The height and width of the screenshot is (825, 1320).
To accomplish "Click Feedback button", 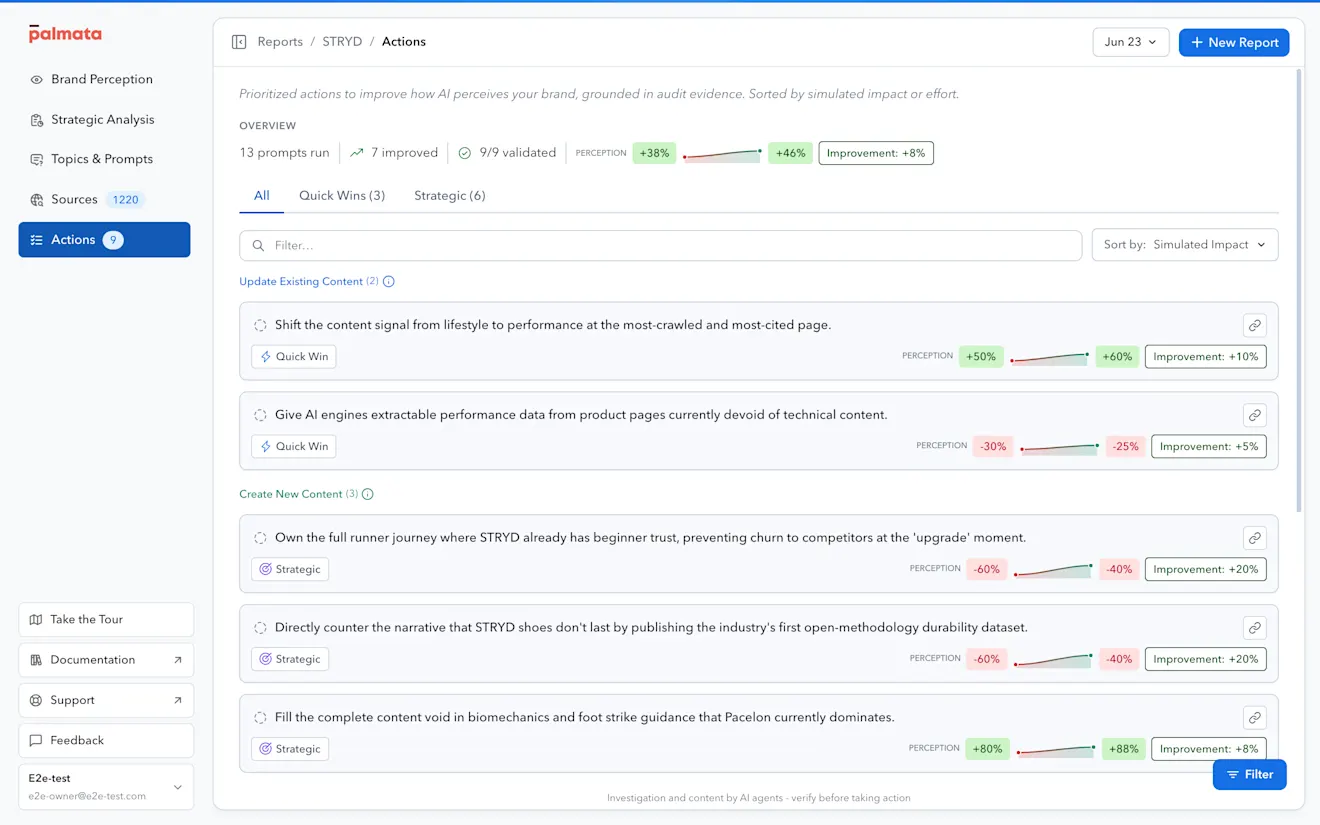I will click(x=106, y=741).
